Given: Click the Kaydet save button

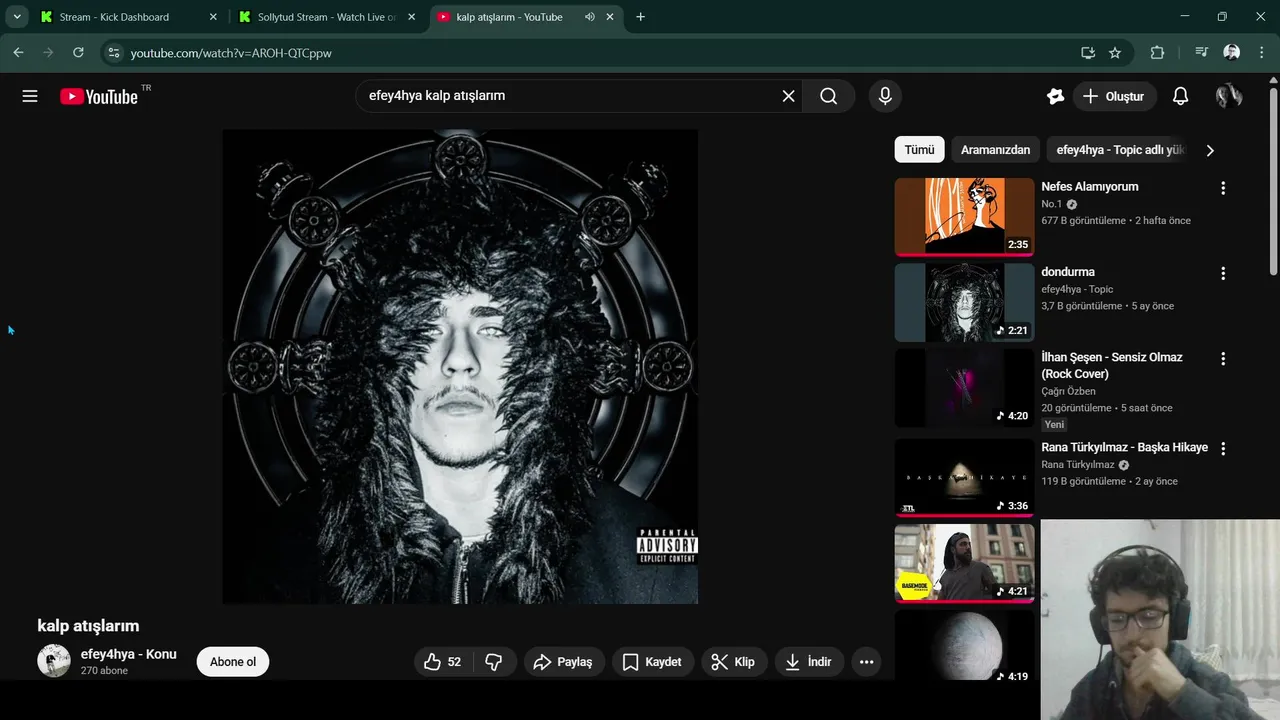Looking at the screenshot, I should point(652,662).
